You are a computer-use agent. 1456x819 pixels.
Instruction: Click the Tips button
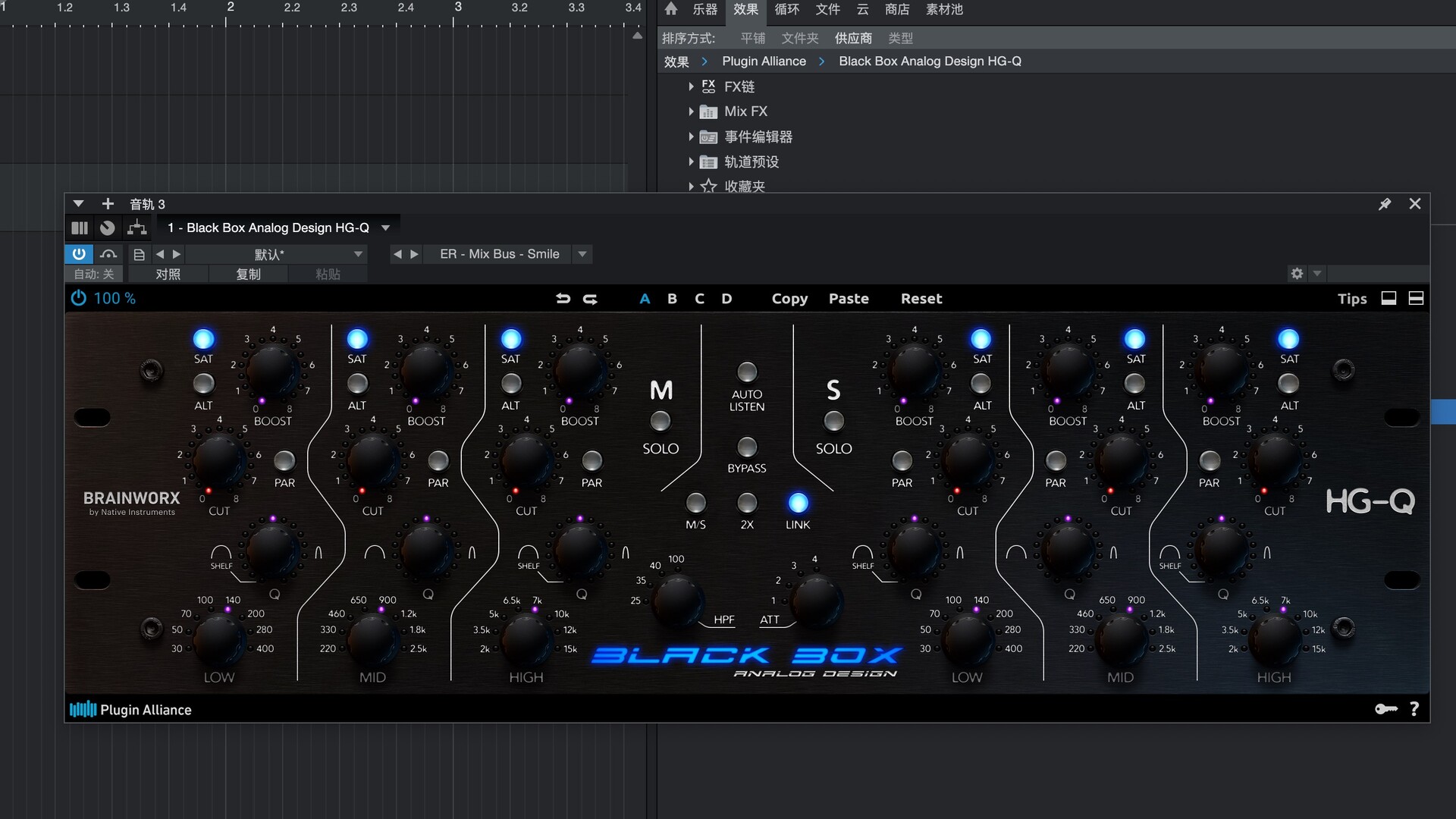(1352, 299)
